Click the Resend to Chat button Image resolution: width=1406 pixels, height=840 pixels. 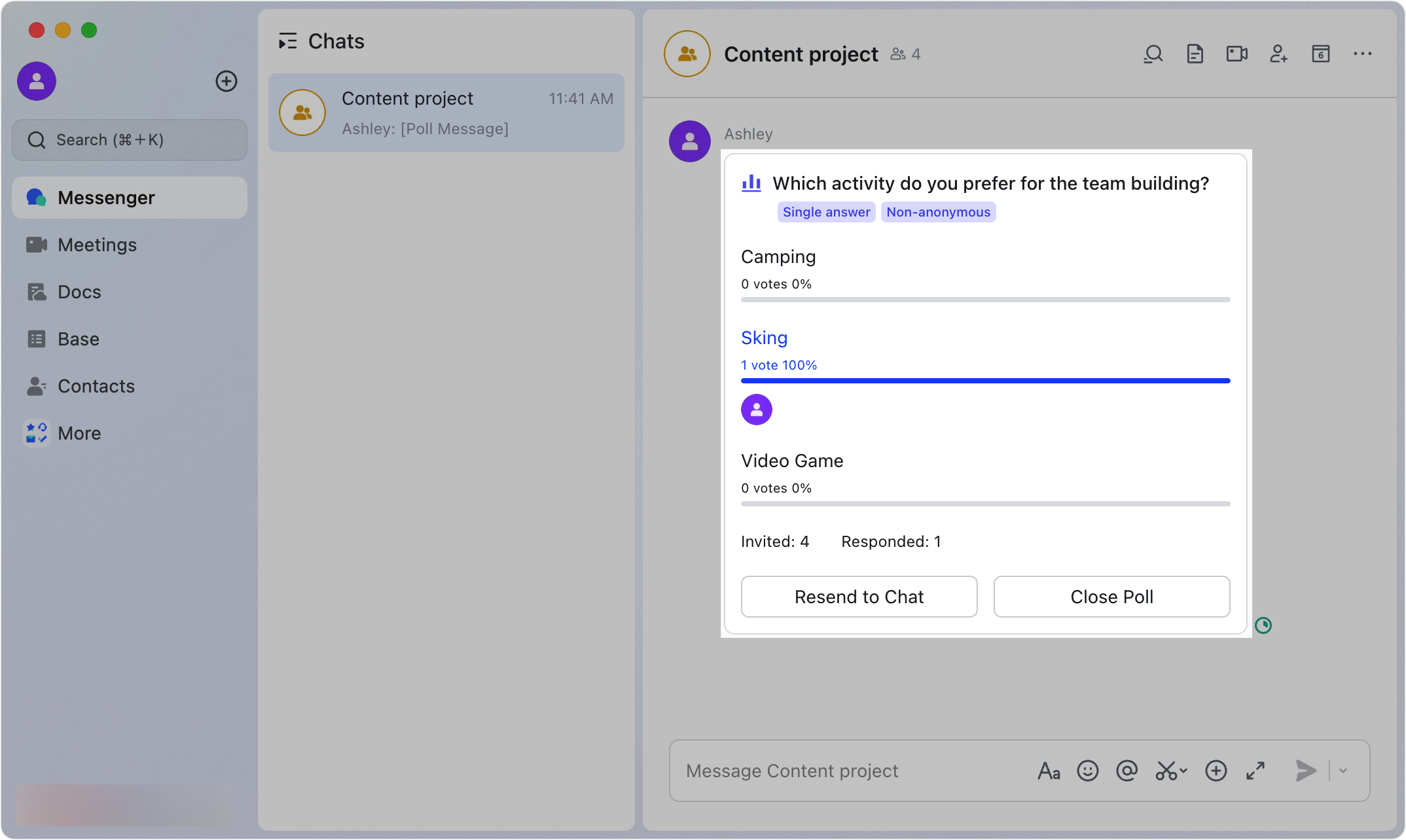(x=859, y=596)
